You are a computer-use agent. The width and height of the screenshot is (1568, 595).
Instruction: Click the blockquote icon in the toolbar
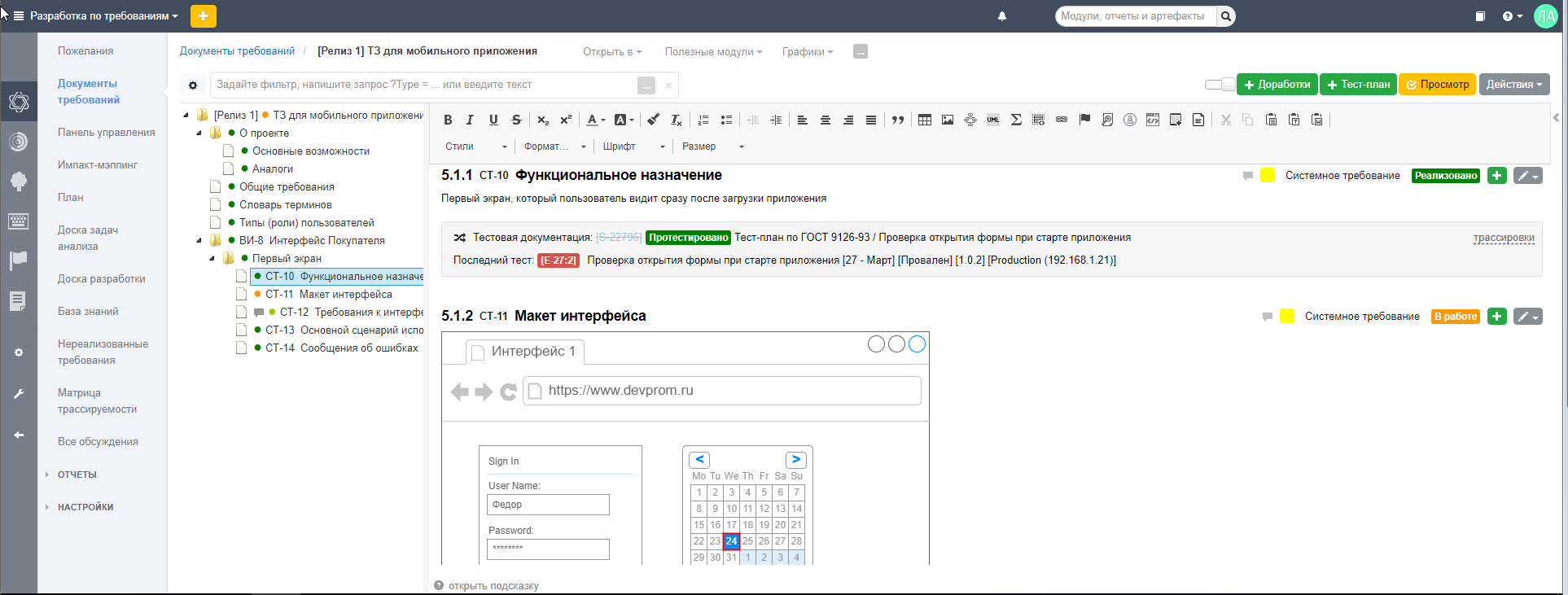click(x=897, y=120)
